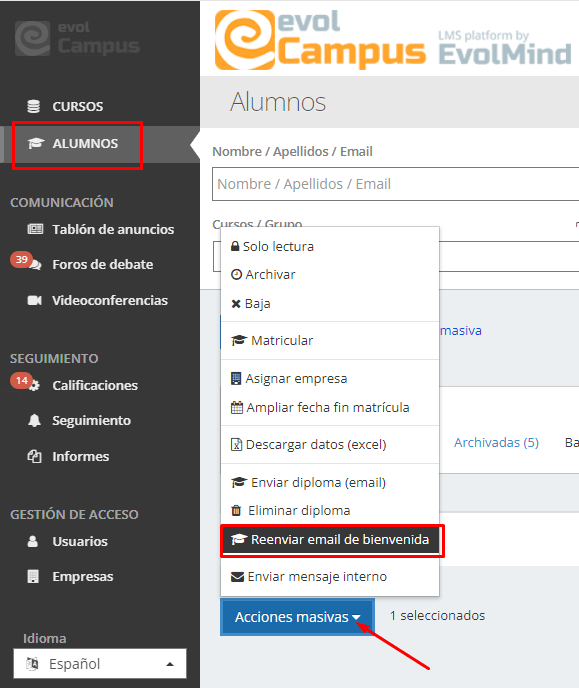Click the Tablón de anuncios newspaper icon
Viewport: 579px width, 688px height.
(x=35, y=229)
